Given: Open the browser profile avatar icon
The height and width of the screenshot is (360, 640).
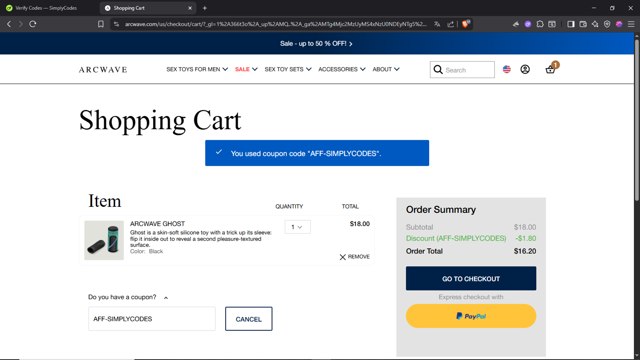Looking at the screenshot, I should [x=619, y=24].
